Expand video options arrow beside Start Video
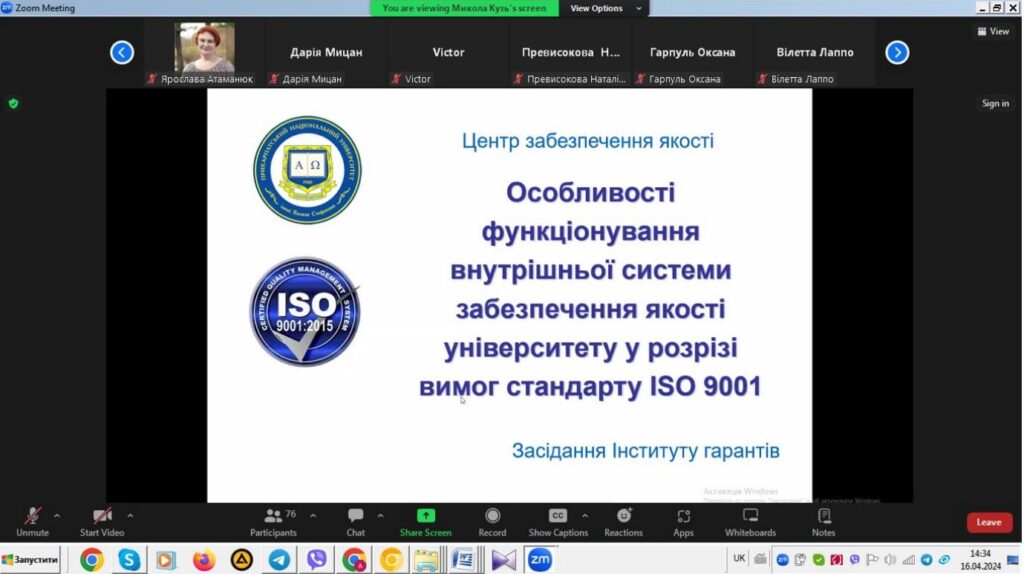Screen dimensions: 1024x574 pyautogui.click(x=130, y=516)
